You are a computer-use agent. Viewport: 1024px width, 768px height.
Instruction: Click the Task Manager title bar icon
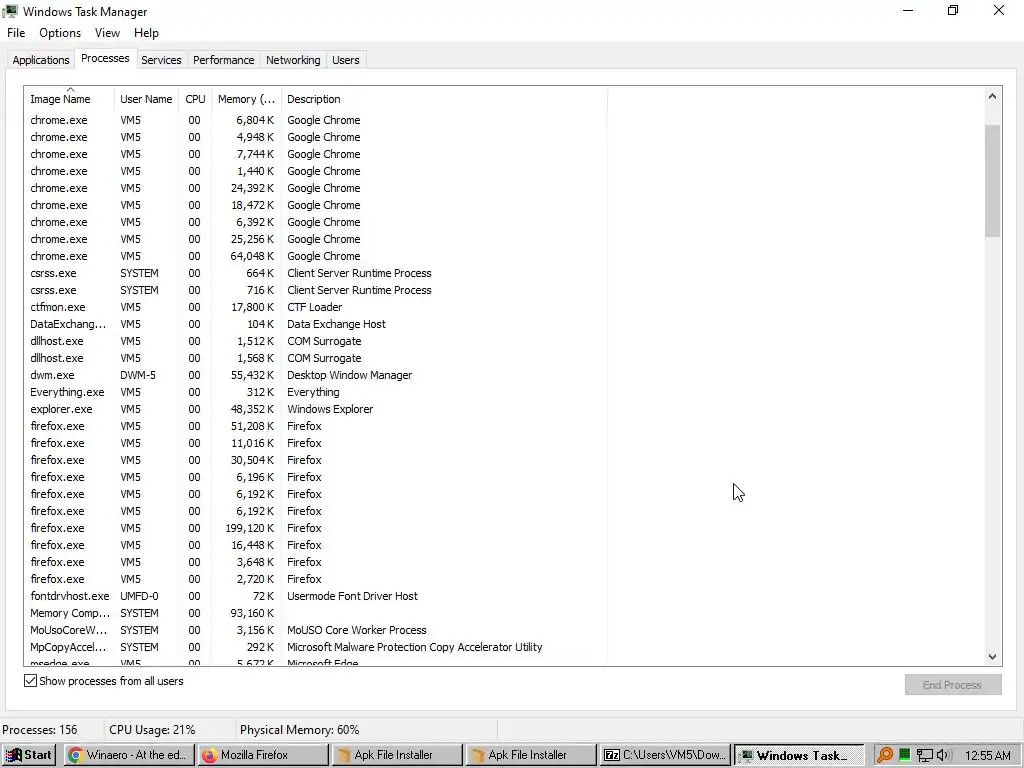point(10,11)
